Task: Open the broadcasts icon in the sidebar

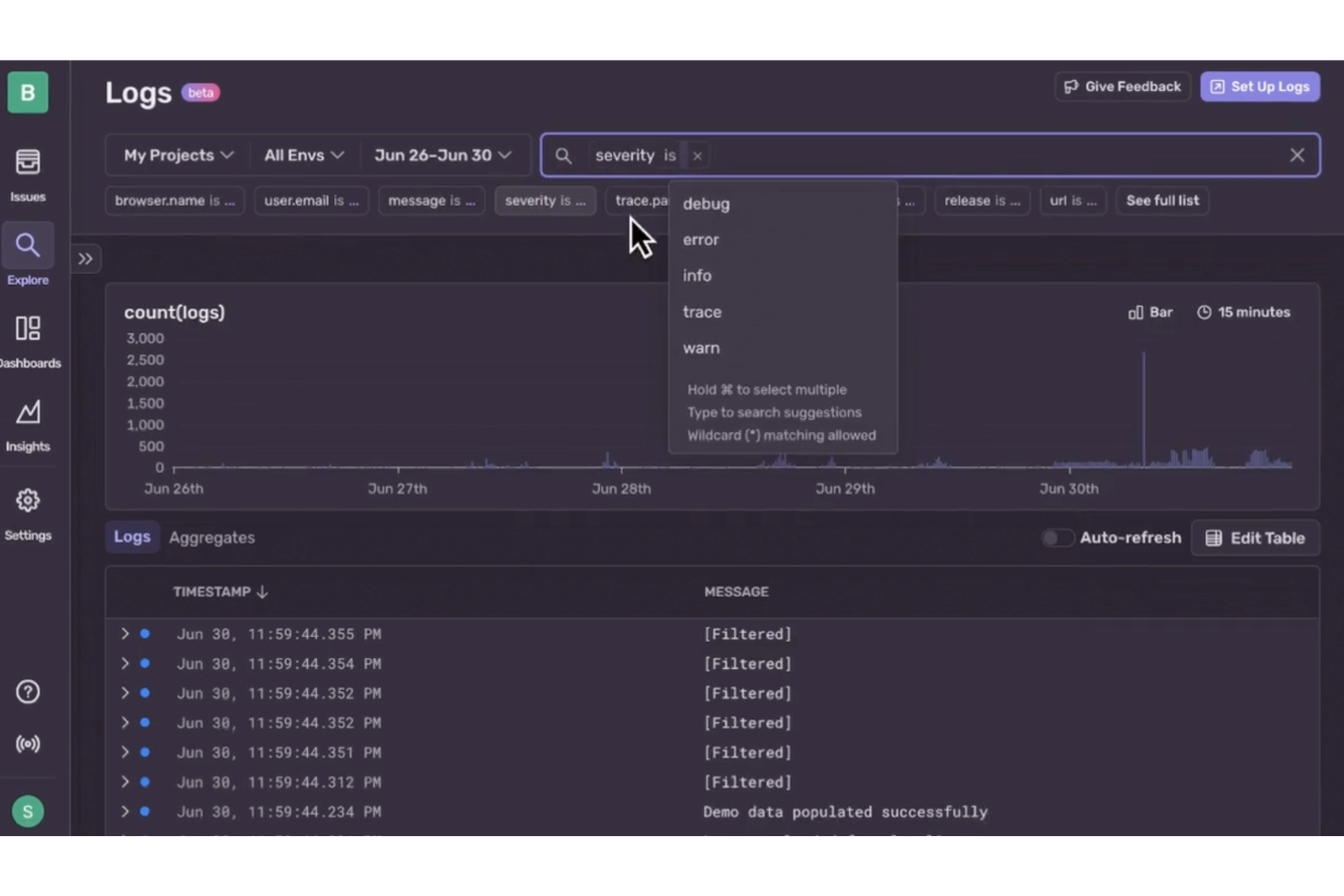Action: click(x=28, y=743)
